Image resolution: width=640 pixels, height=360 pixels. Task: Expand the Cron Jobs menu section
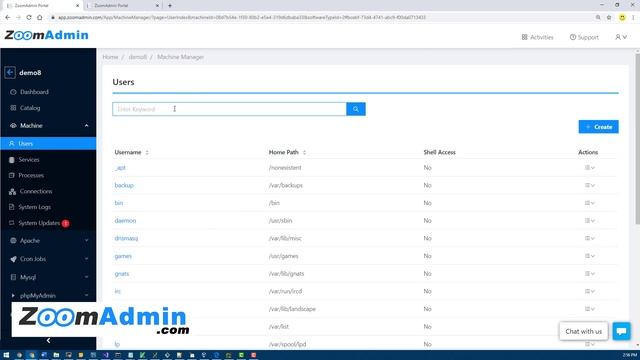click(48, 259)
